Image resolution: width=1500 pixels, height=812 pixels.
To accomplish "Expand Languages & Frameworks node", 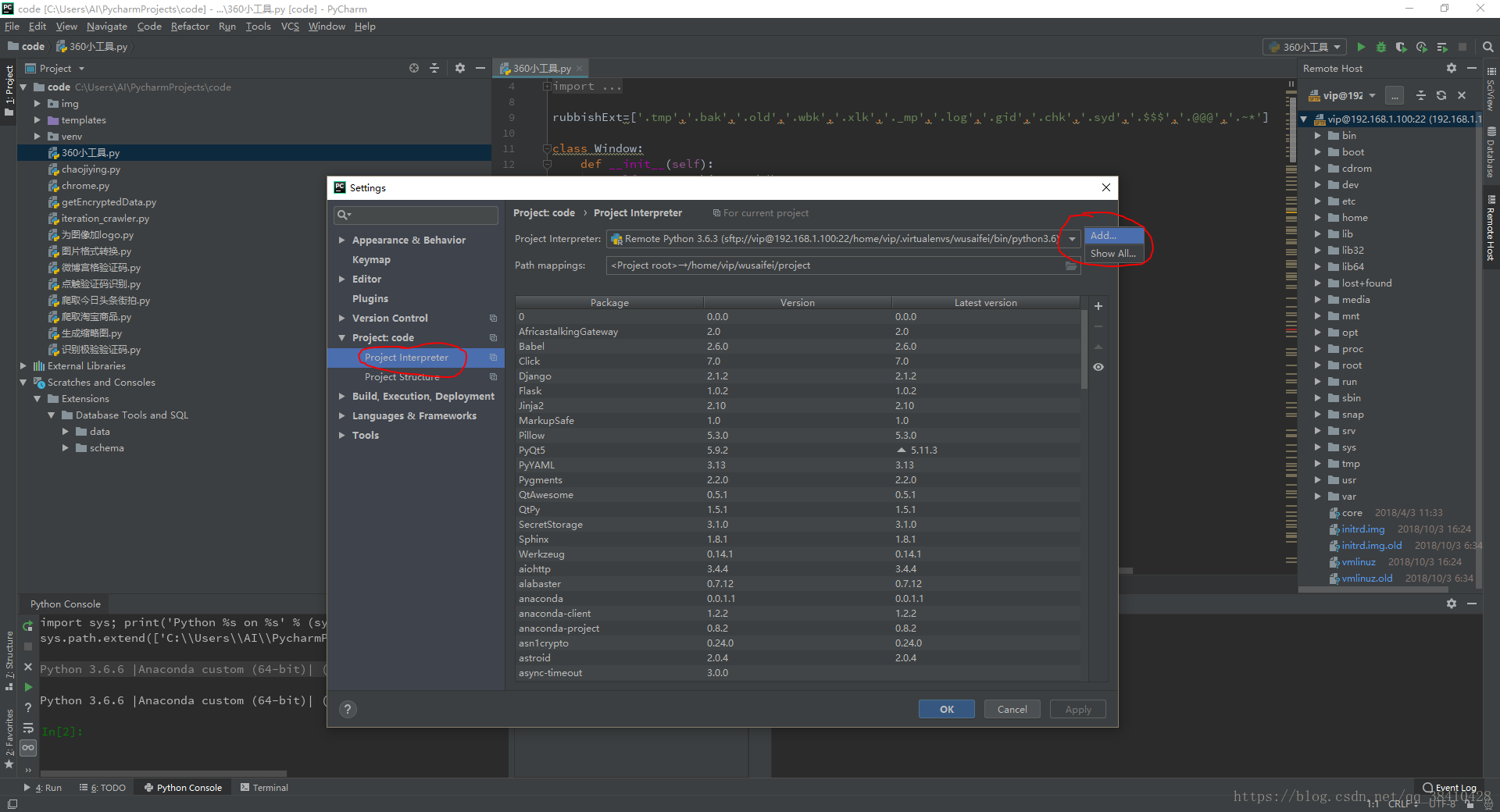I will click(341, 416).
